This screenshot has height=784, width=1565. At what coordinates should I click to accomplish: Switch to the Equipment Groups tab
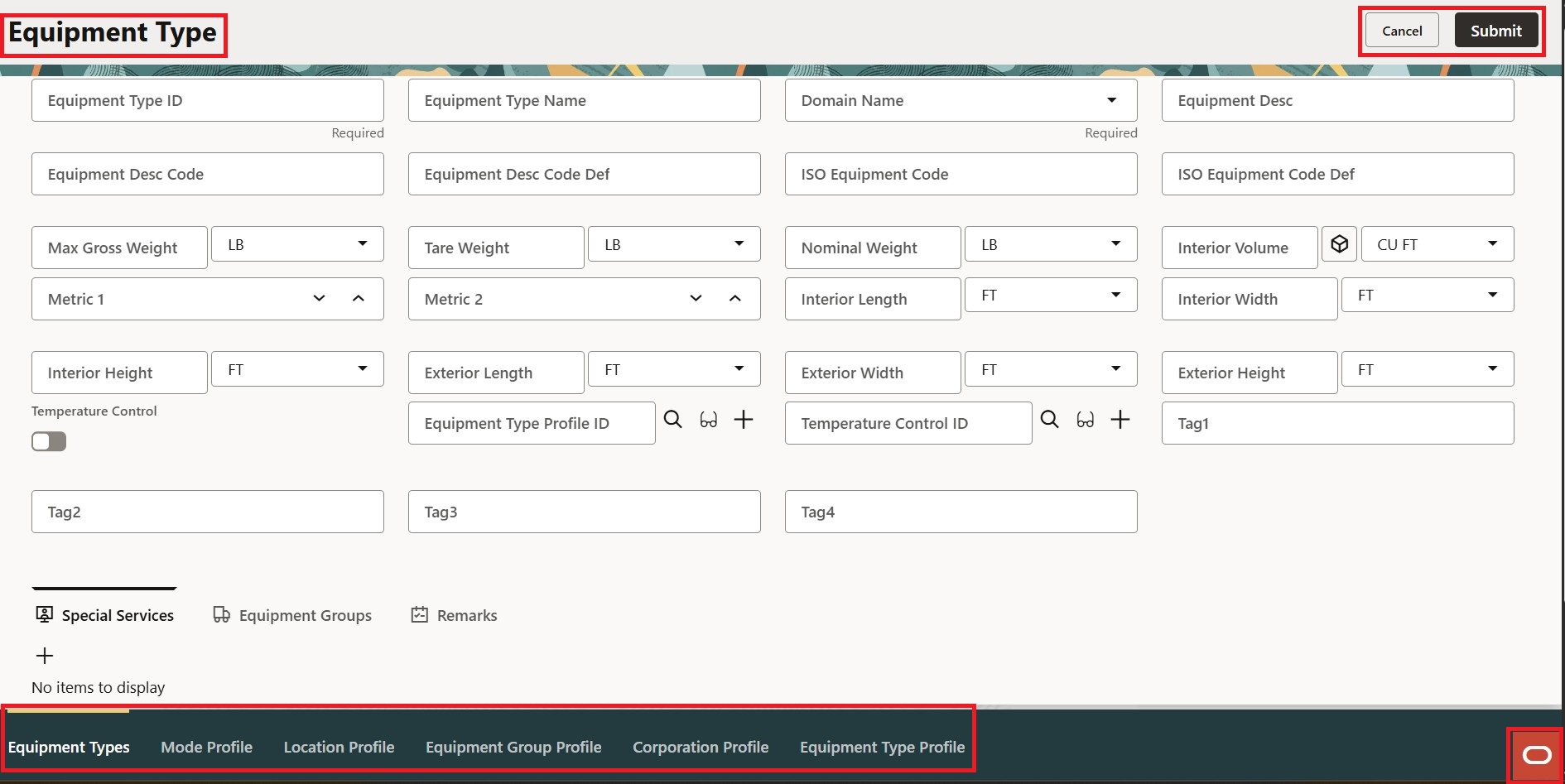[x=291, y=615]
